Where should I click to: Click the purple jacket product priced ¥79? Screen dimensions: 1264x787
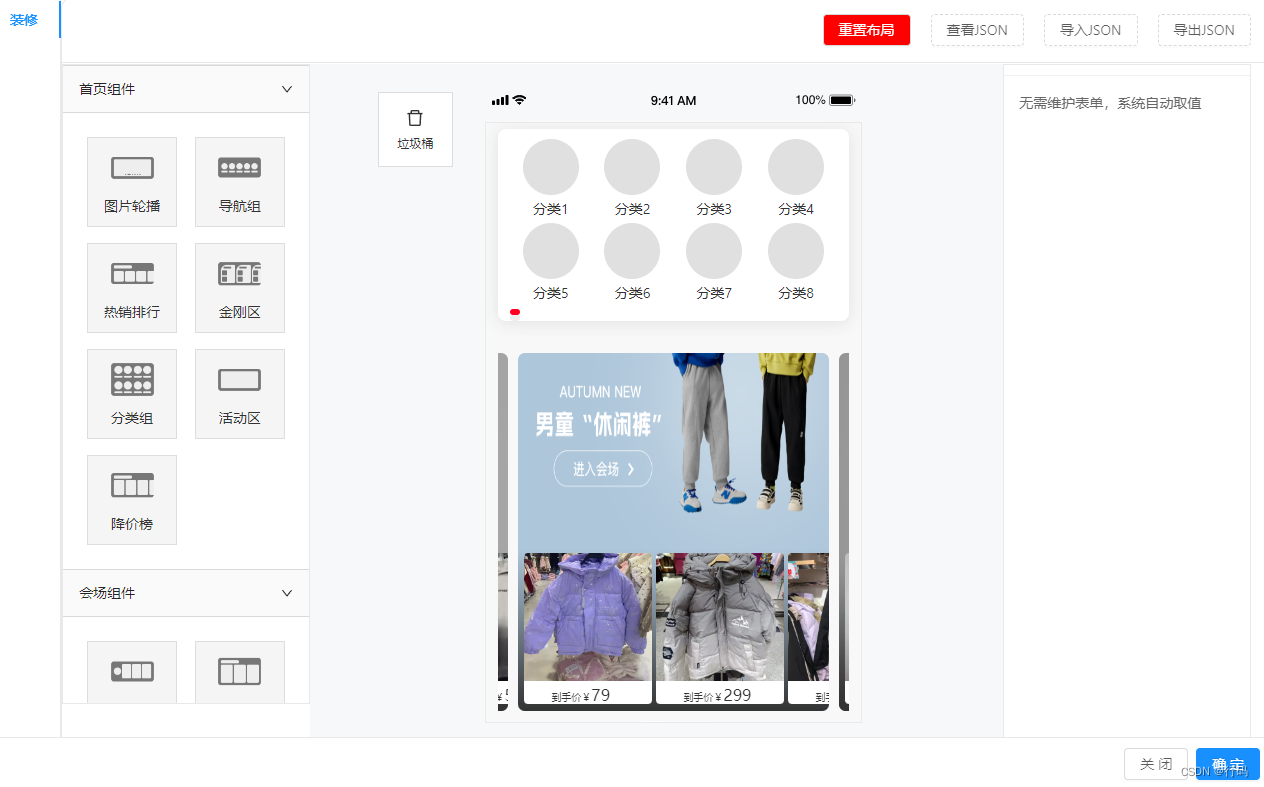point(588,617)
